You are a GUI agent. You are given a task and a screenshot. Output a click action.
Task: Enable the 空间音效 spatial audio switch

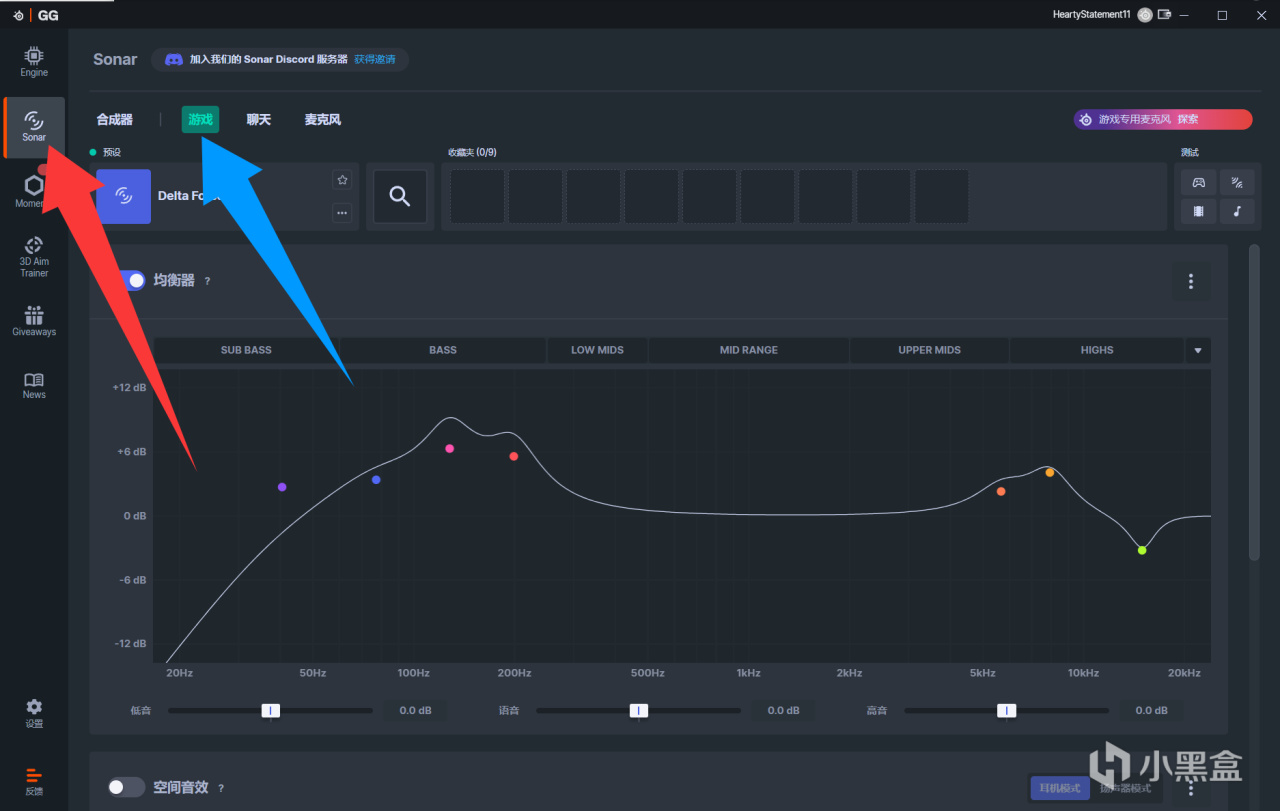tap(127, 787)
